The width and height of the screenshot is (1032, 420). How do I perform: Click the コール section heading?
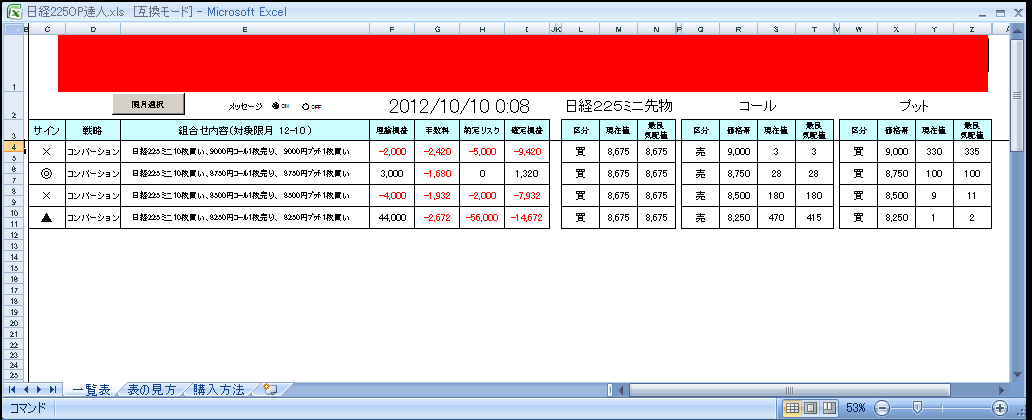(x=757, y=106)
